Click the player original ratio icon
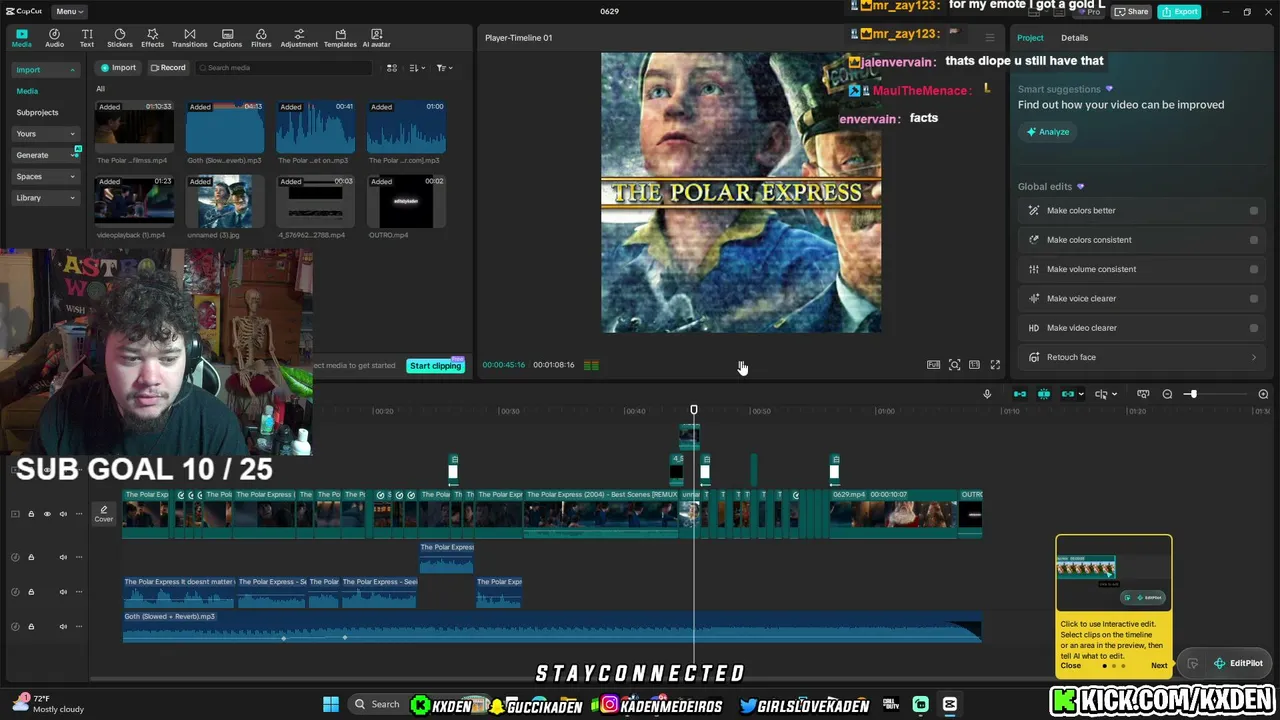Viewport: 1280px width, 720px height. 974,365
